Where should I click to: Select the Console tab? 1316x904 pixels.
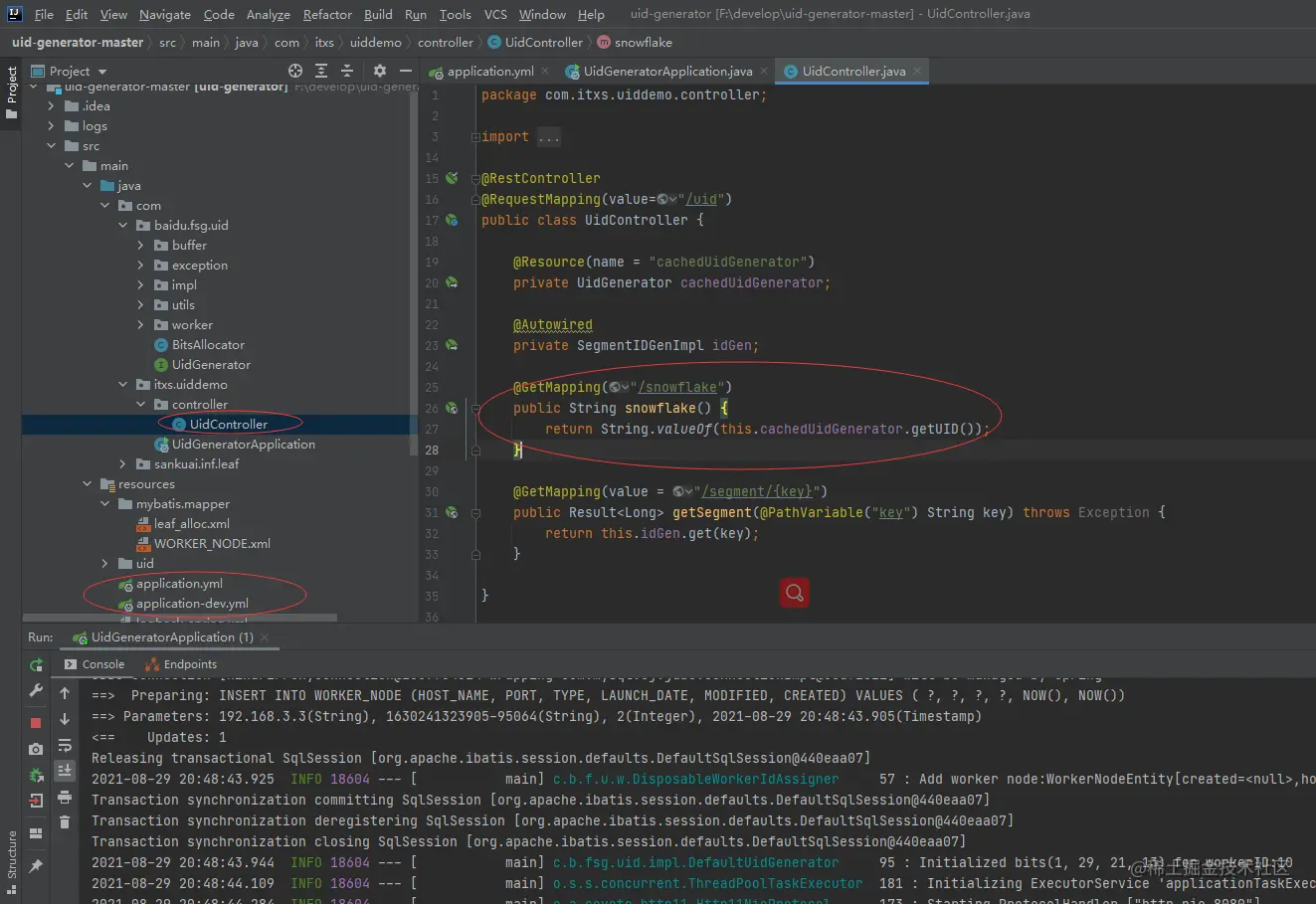(x=94, y=664)
